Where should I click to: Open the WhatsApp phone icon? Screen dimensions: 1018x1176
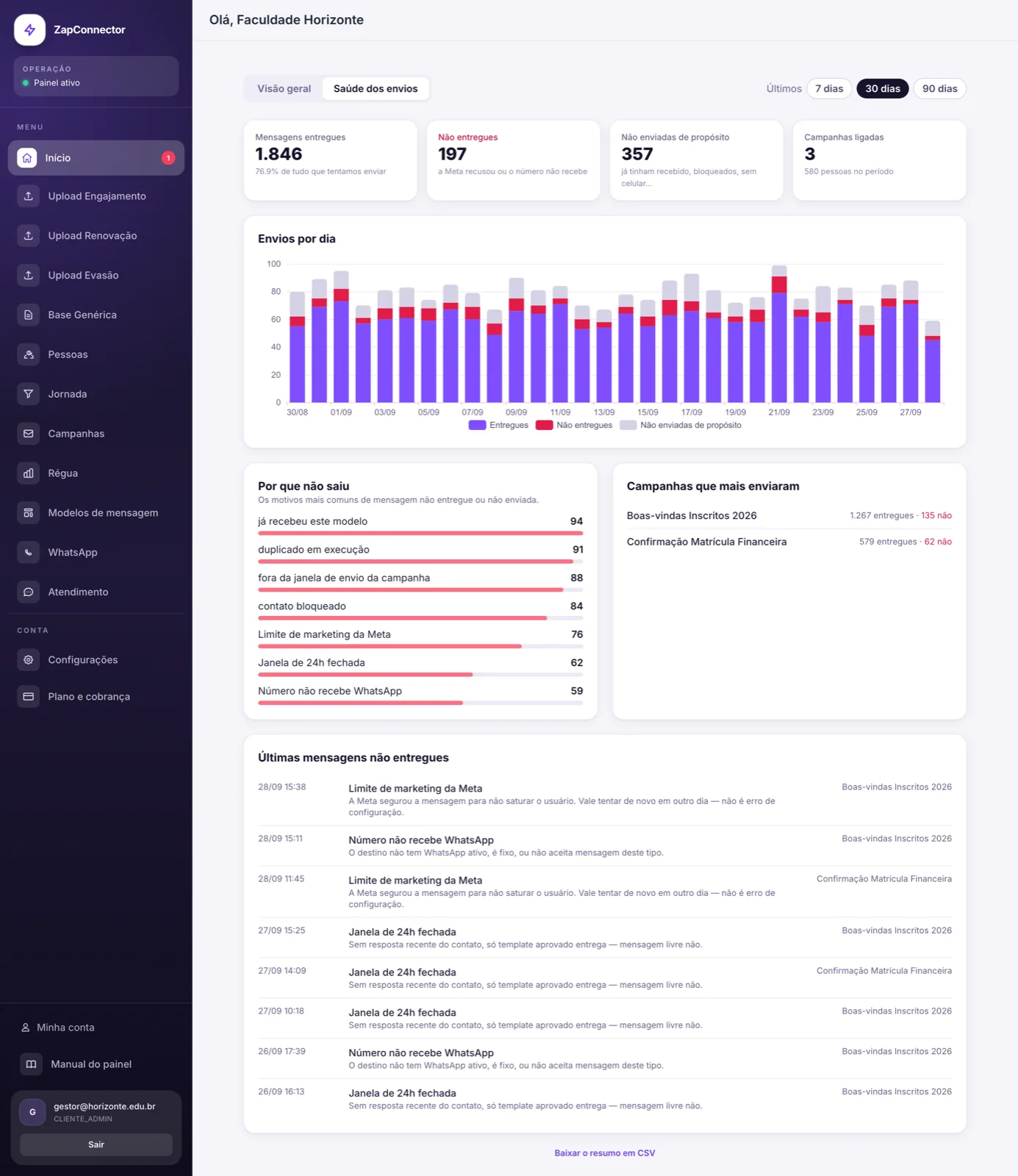pyautogui.click(x=28, y=553)
